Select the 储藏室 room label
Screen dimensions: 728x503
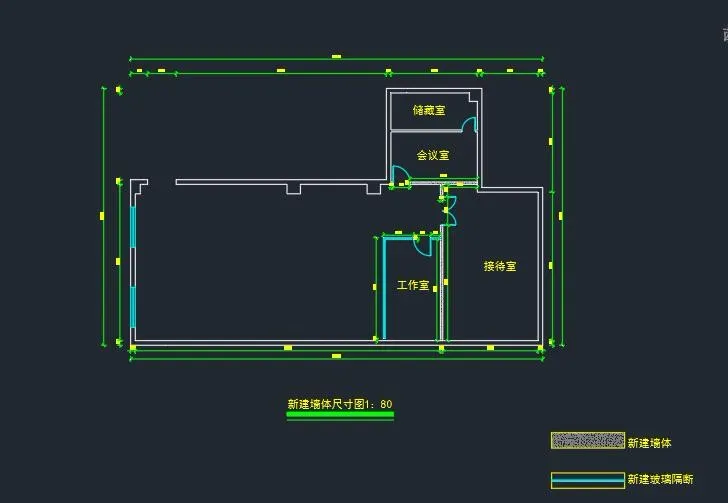(x=429, y=110)
